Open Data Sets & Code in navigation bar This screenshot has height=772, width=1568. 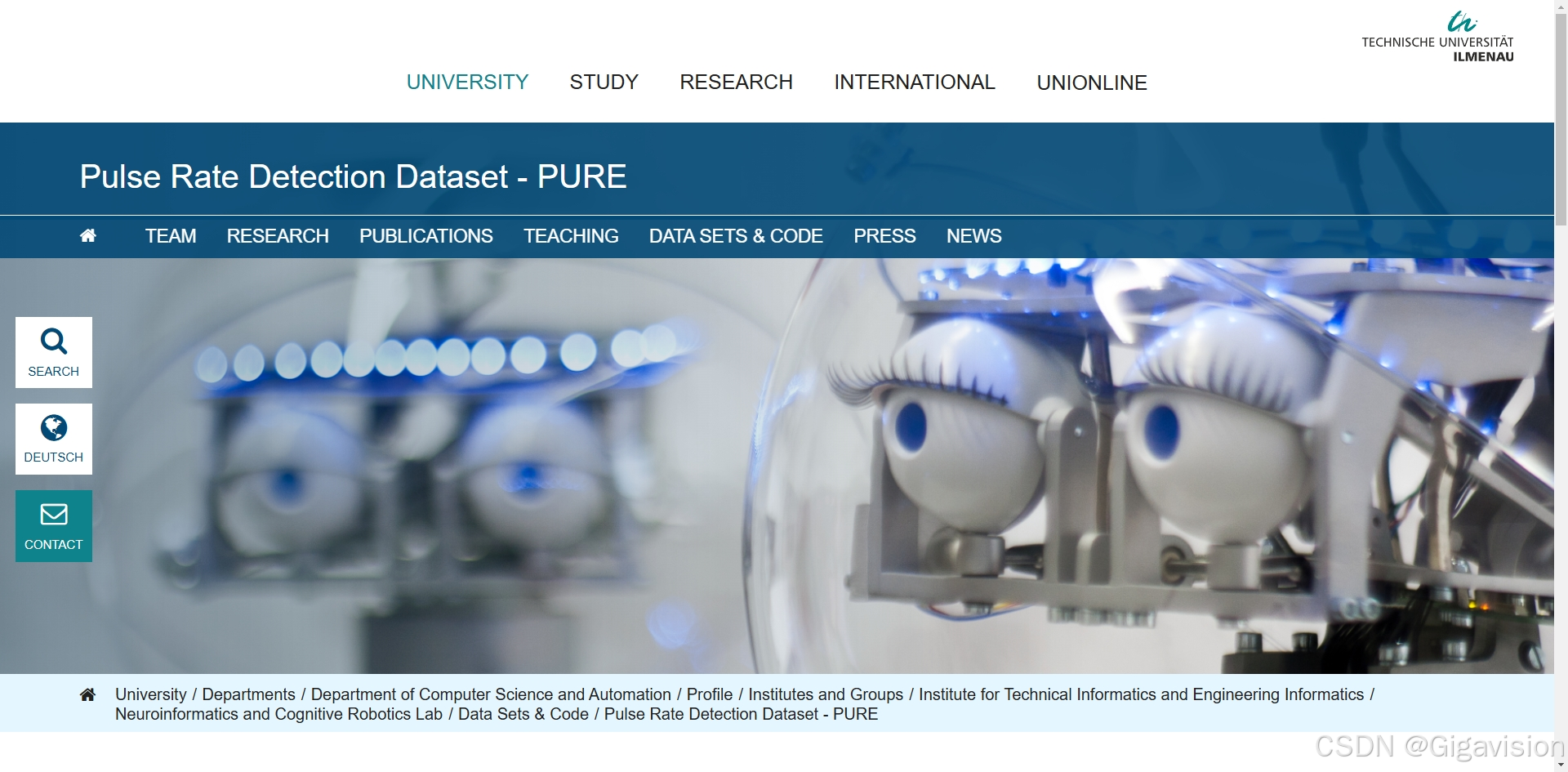736,236
